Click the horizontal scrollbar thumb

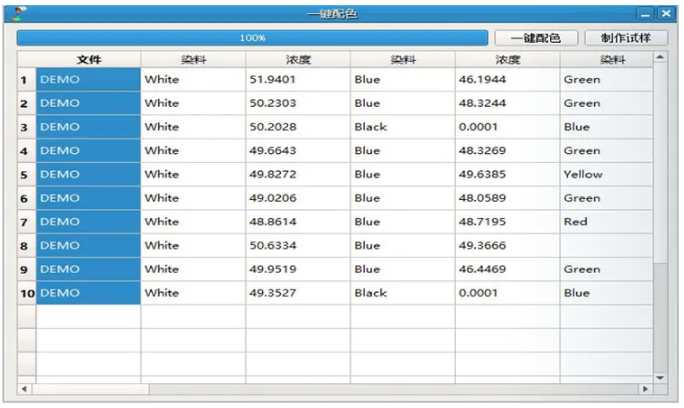91,388
